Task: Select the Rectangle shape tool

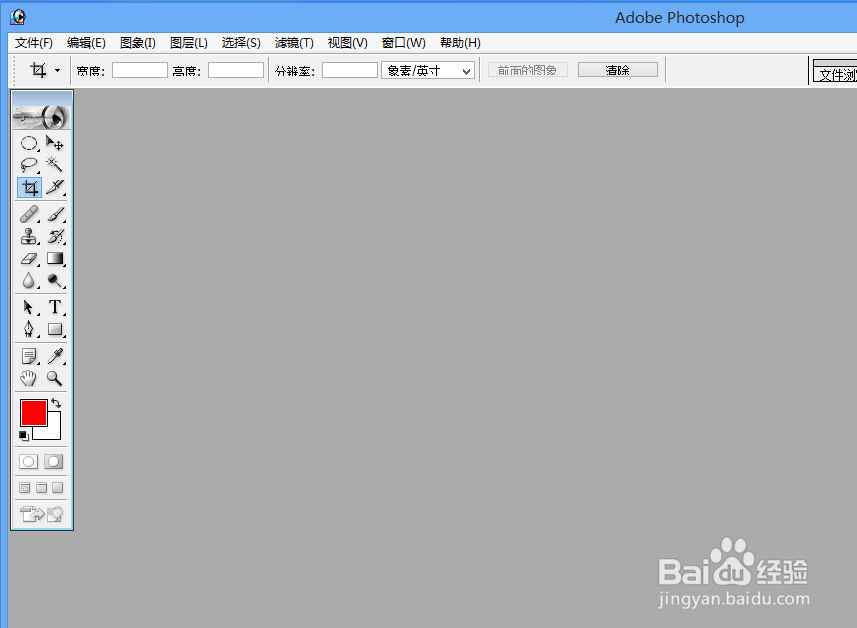Action: [55, 329]
